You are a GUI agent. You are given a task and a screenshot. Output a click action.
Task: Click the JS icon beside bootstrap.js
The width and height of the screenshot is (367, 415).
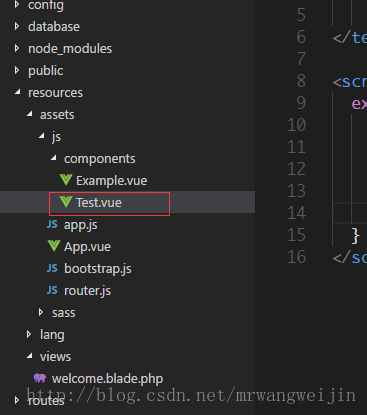tap(52, 268)
